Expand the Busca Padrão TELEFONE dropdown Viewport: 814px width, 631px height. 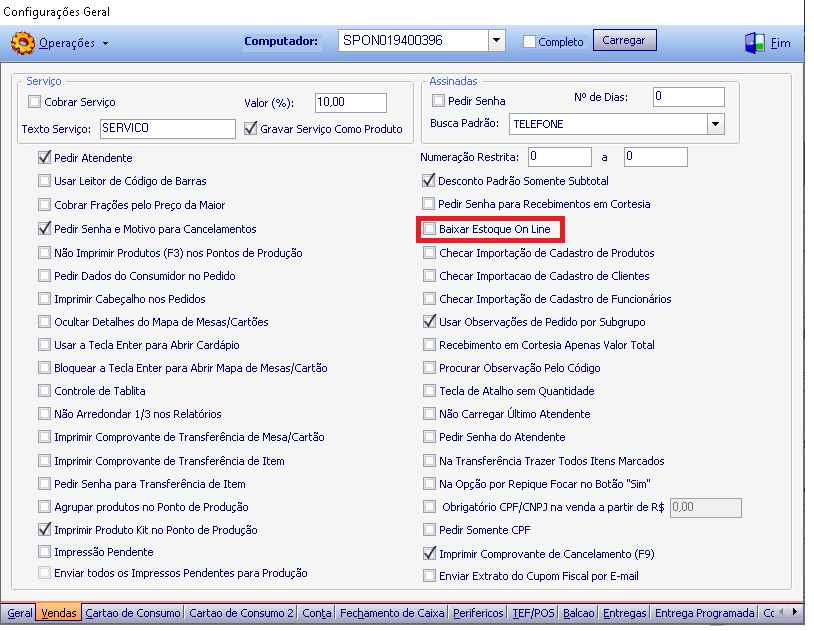[715, 124]
